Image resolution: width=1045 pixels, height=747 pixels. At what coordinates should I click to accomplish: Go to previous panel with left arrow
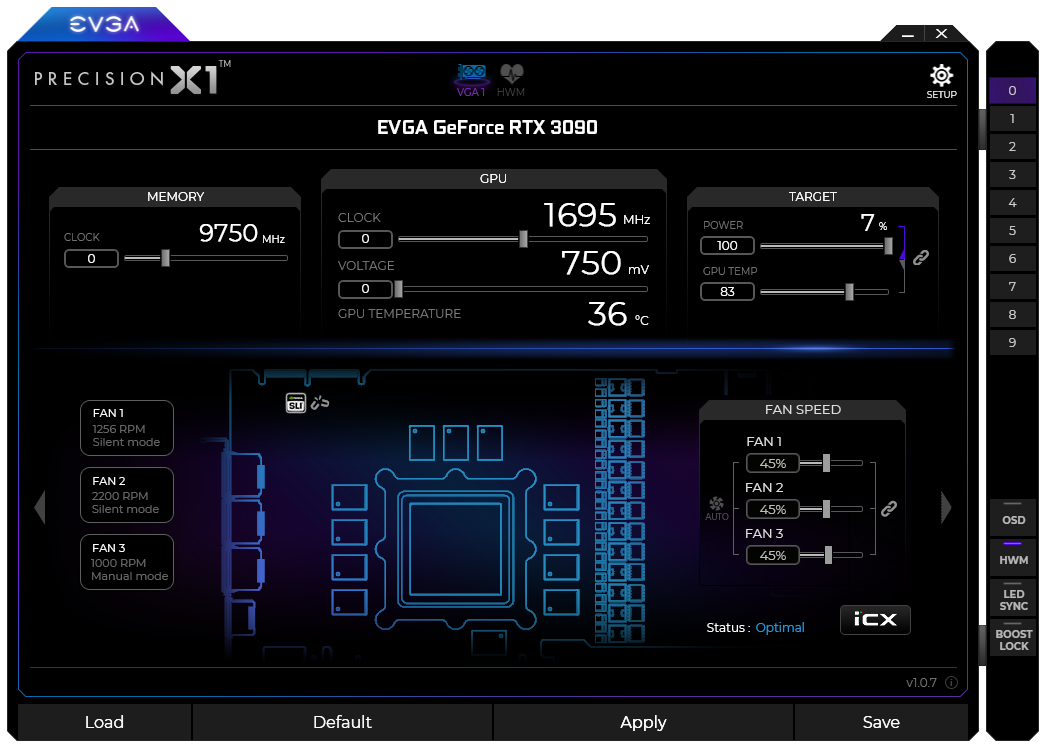(40, 508)
